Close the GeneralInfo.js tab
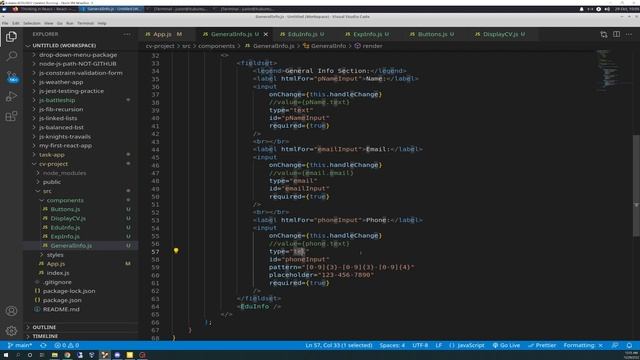Screen dimensions: 640x360 [266, 34]
